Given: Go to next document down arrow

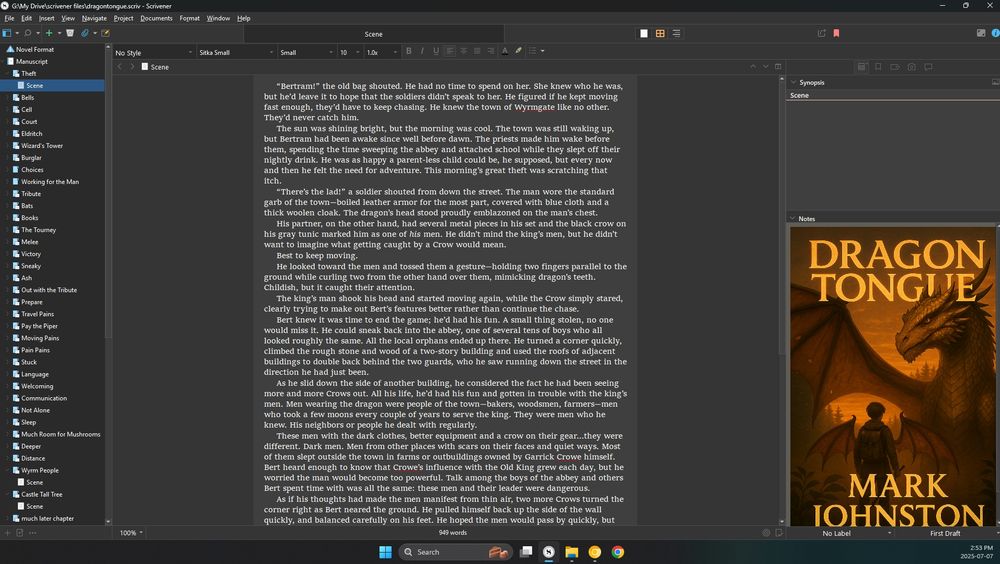Looking at the screenshot, I should point(765,66).
